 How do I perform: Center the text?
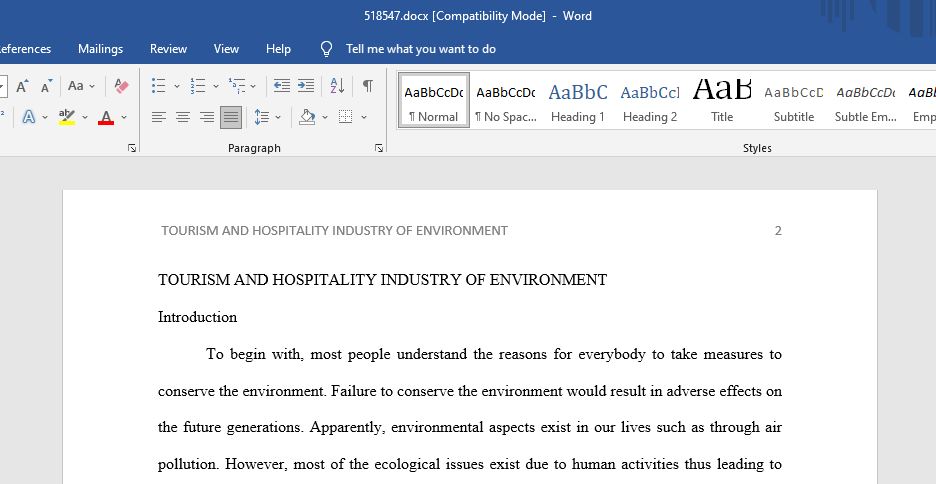(183, 117)
